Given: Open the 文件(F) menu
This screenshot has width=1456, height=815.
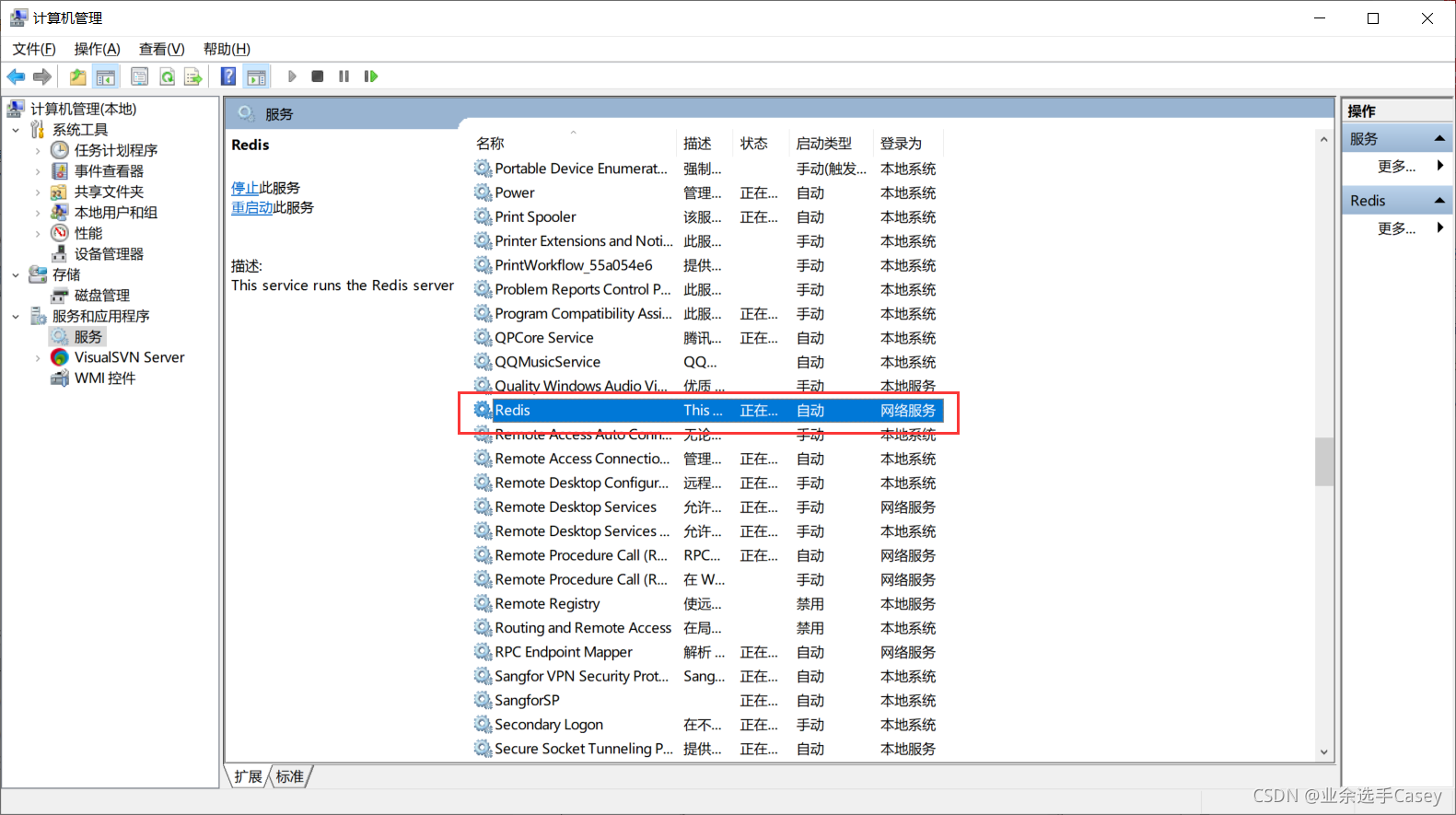Looking at the screenshot, I should click(34, 49).
